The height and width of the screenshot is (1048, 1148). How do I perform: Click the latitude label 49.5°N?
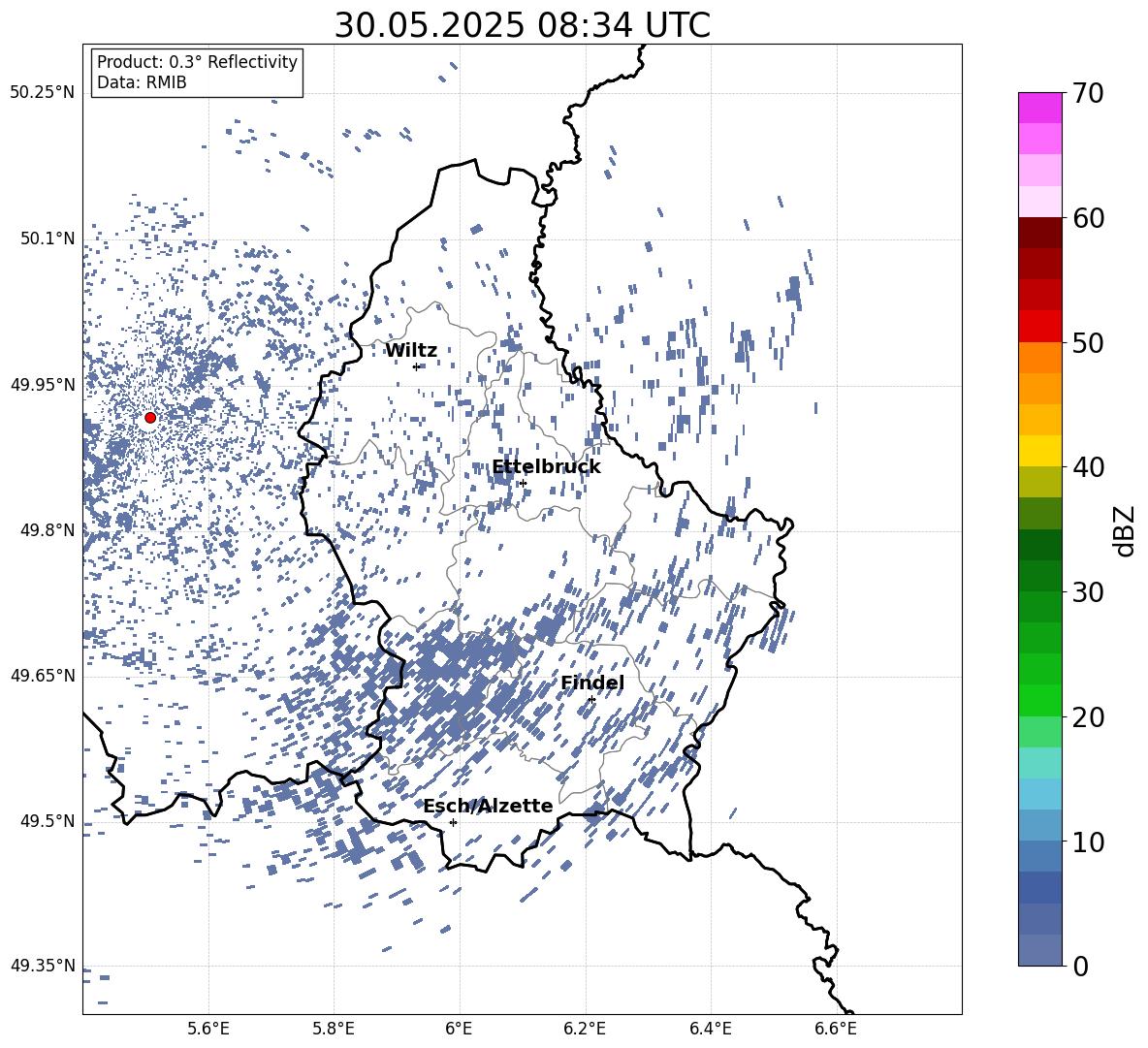point(48,820)
